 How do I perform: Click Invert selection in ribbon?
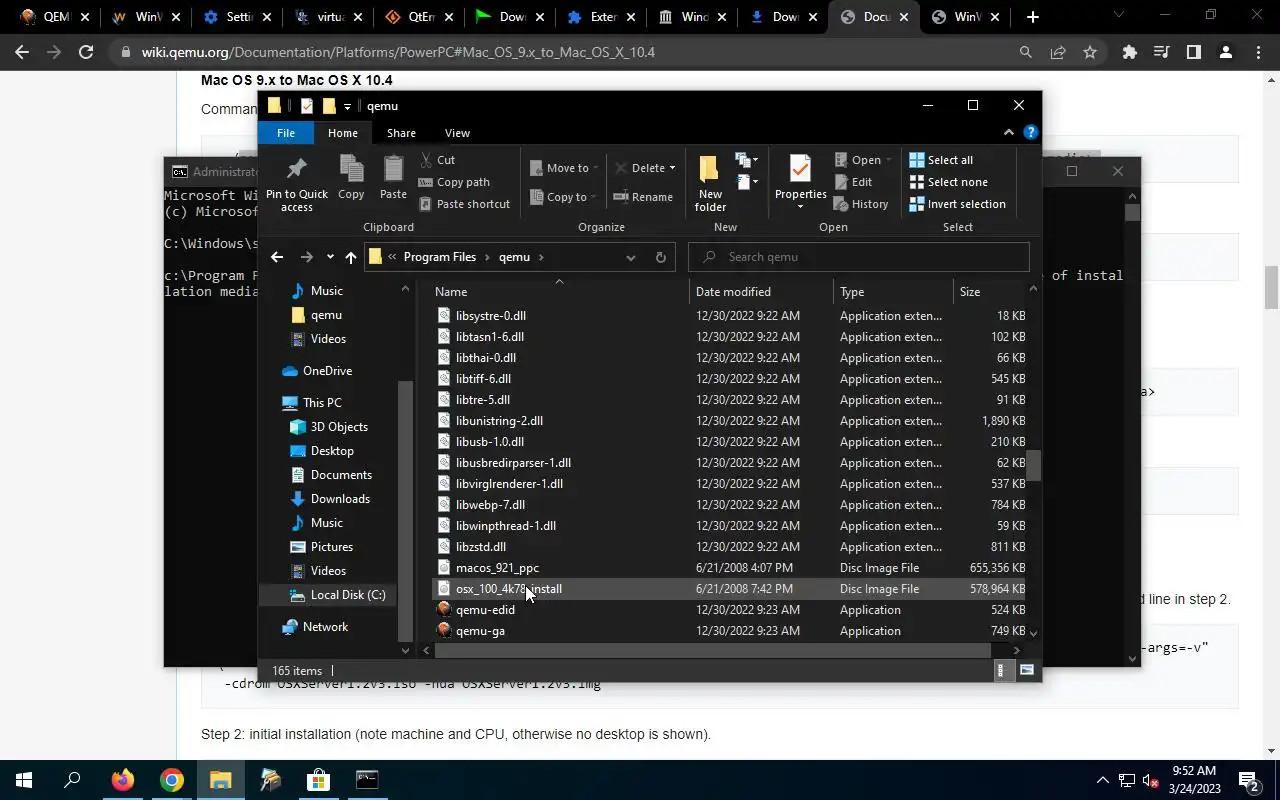(x=957, y=204)
